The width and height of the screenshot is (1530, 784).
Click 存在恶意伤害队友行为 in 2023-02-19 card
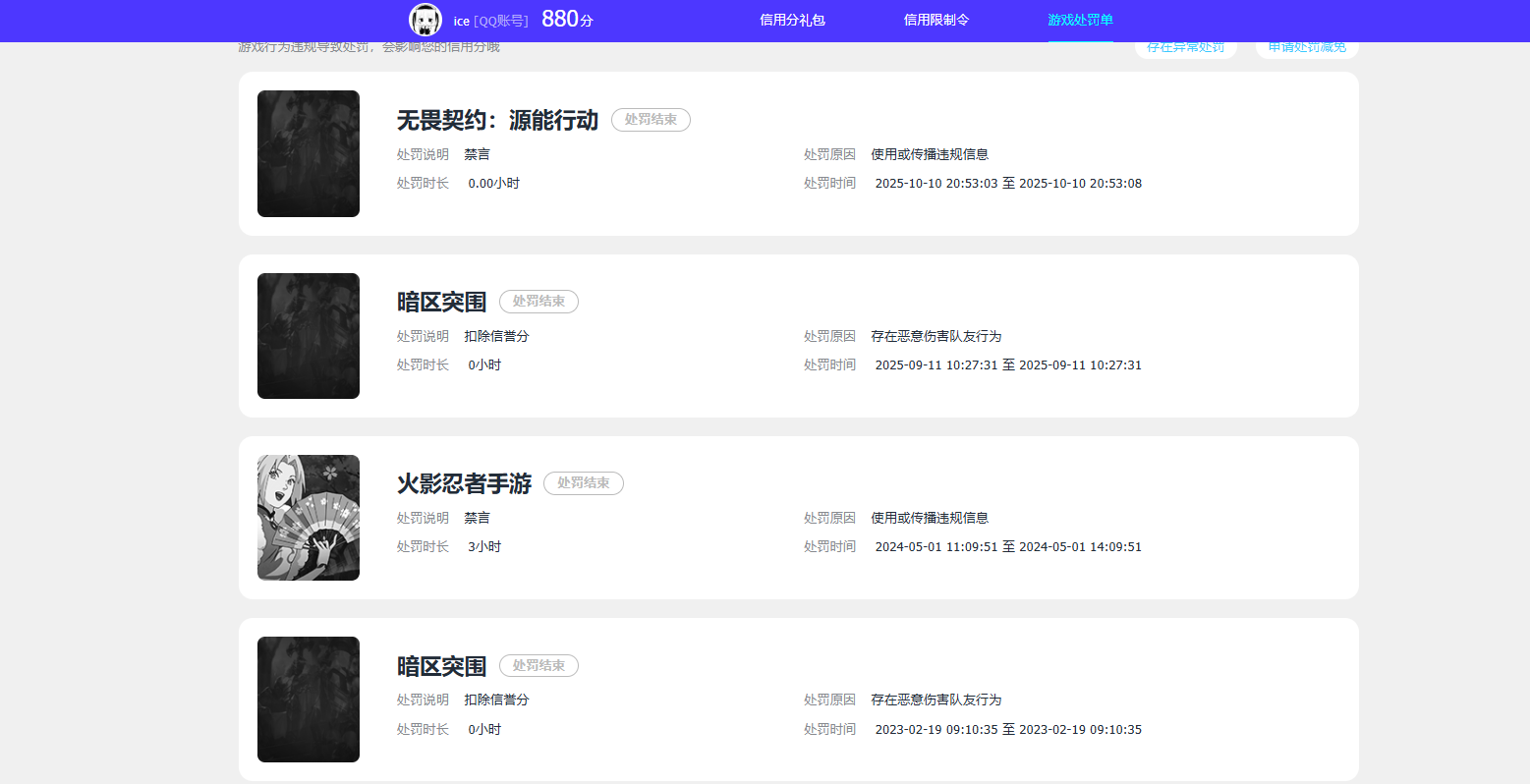(x=936, y=700)
